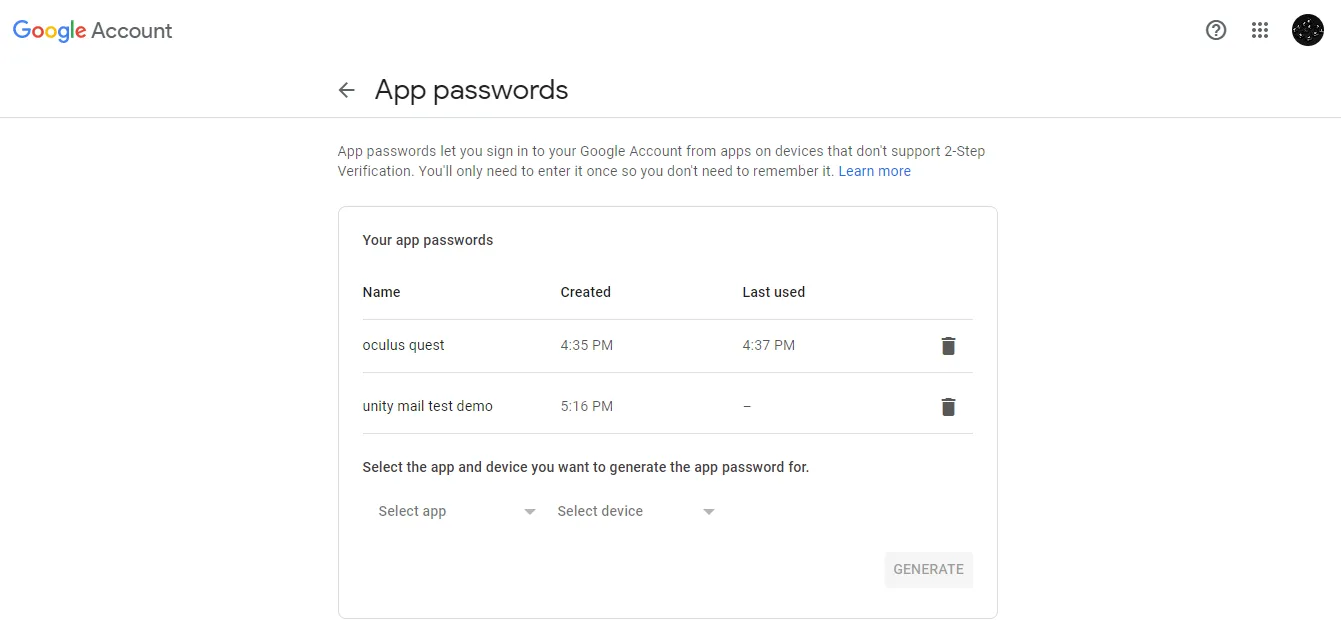The height and width of the screenshot is (623, 1341).
Task: Click the profile avatar picture
Action: pyautogui.click(x=1307, y=30)
